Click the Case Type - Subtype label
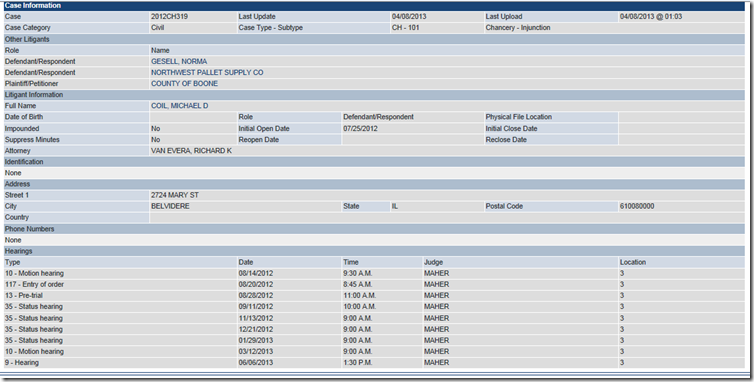 point(271,28)
